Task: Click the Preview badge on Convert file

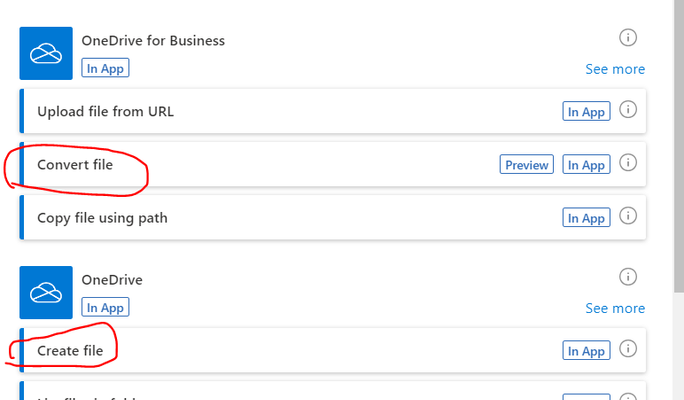Action: pyautogui.click(x=526, y=165)
